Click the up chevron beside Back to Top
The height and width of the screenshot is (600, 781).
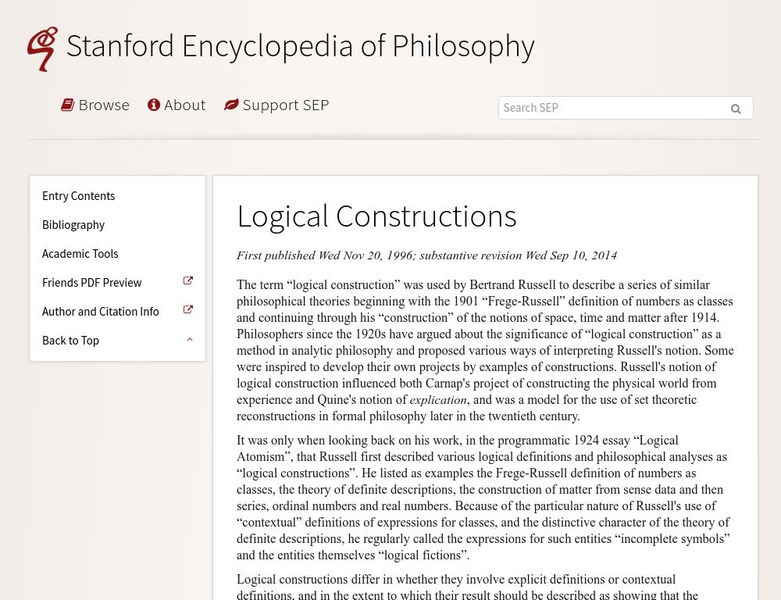point(189,340)
